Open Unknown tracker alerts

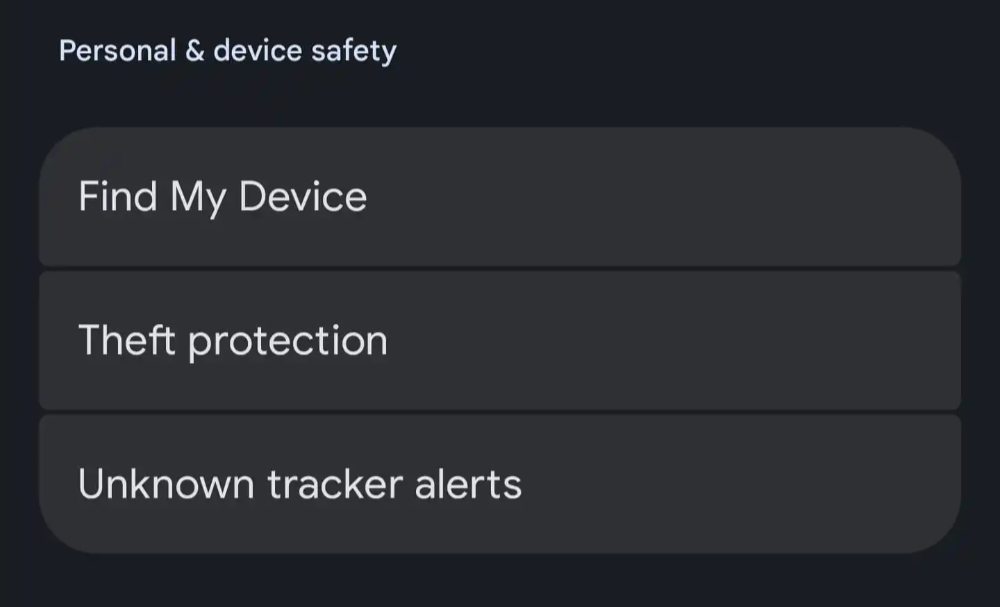point(500,484)
